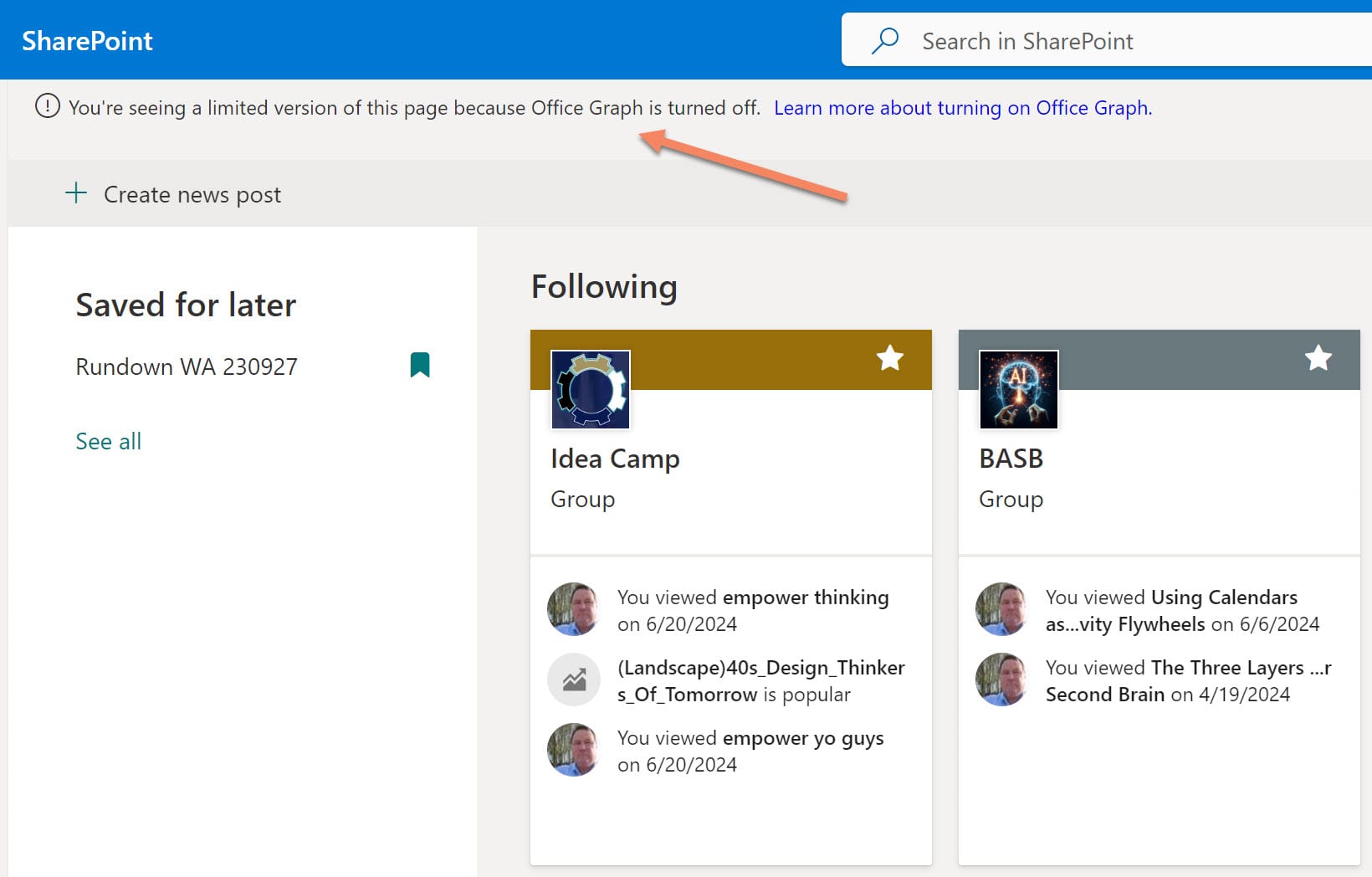Open the BASB AI brain logo
The width and height of the screenshot is (1372, 877).
pos(1018,390)
